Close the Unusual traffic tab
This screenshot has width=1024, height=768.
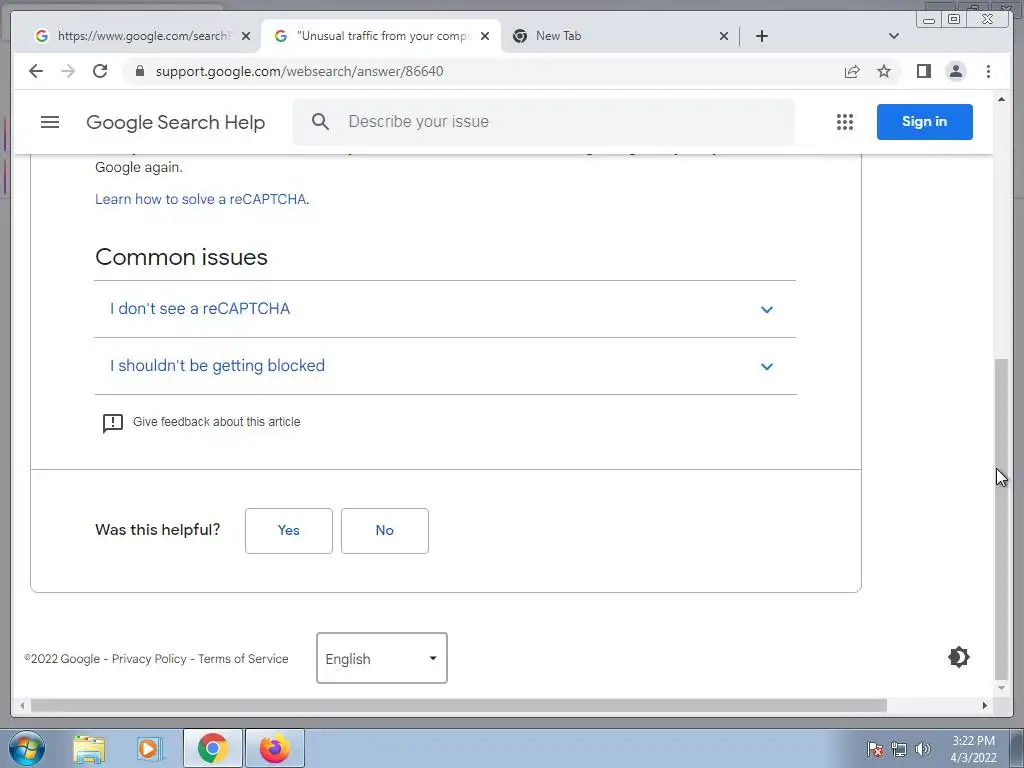pos(485,36)
